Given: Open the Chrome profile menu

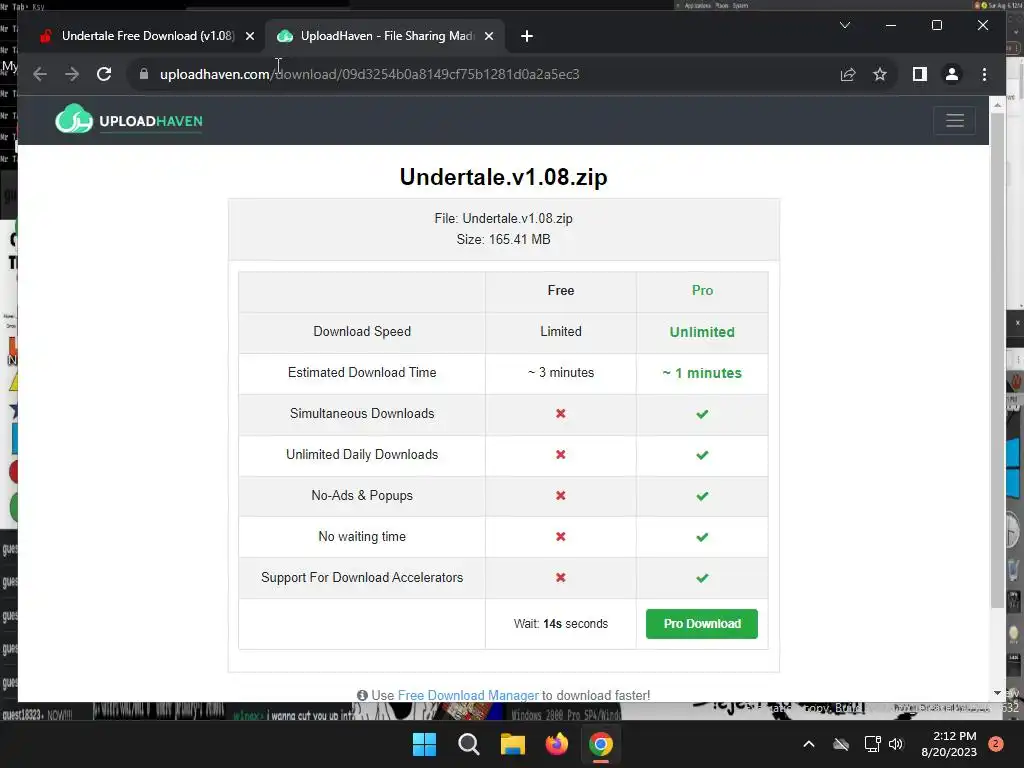Looking at the screenshot, I should point(952,74).
